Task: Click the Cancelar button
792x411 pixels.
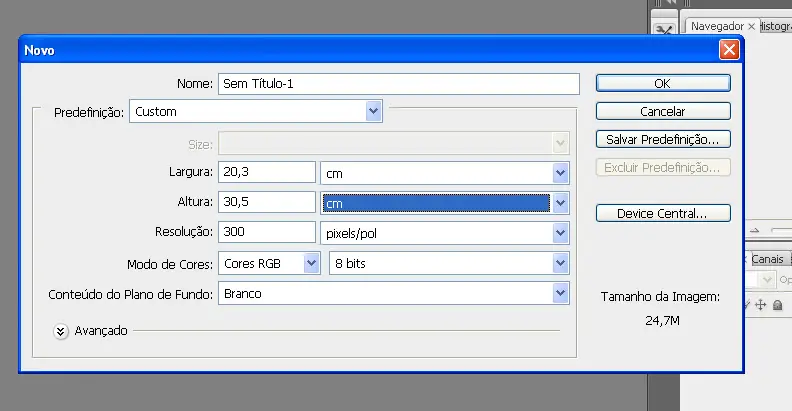Action: pos(662,112)
